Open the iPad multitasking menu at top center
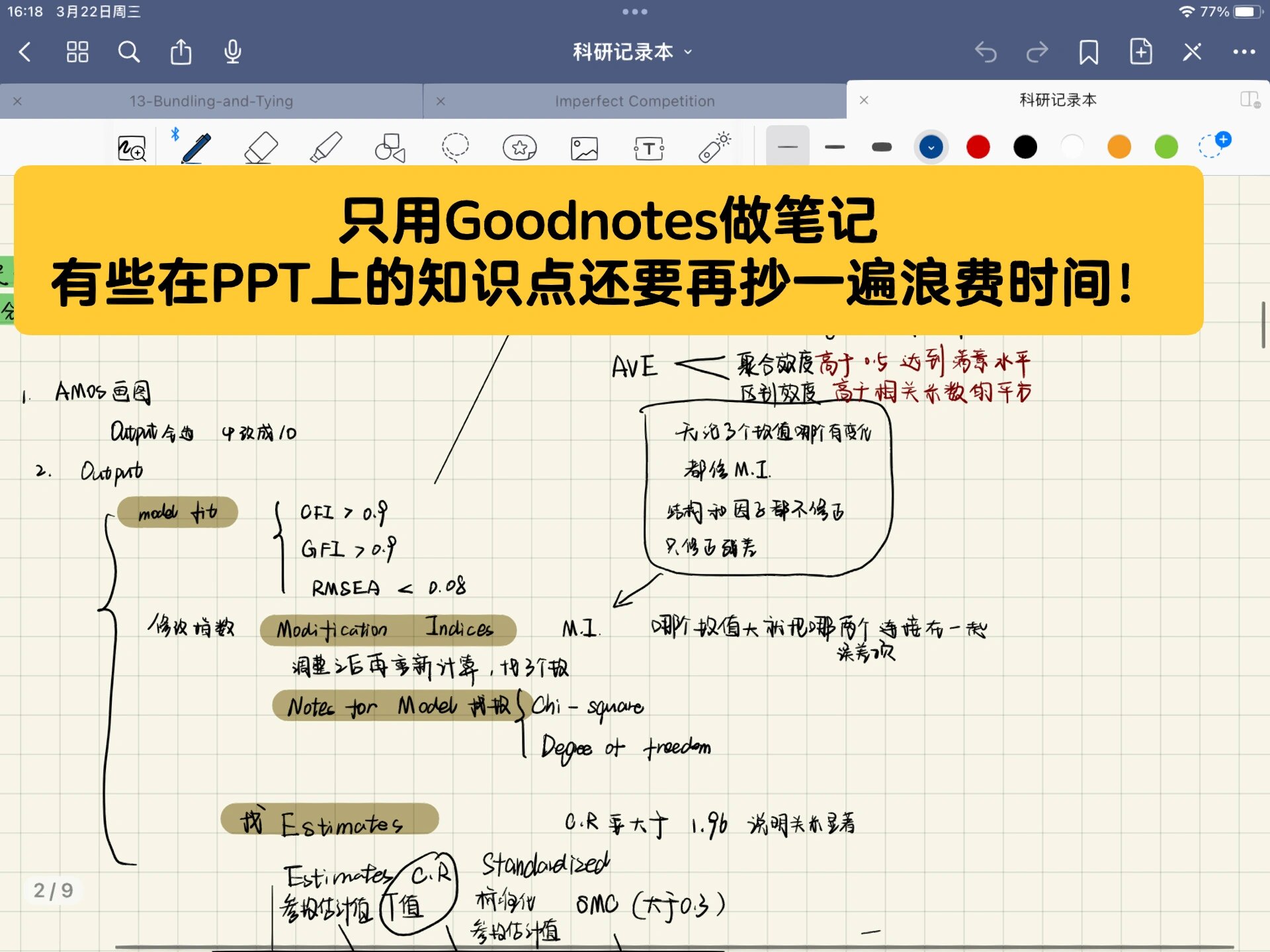The width and height of the screenshot is (1270, 952). click(635, 11)
